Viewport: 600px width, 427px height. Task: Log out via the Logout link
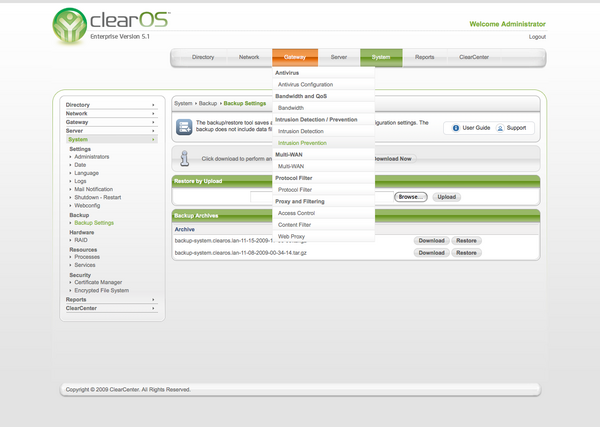click(x=537, y=37)
